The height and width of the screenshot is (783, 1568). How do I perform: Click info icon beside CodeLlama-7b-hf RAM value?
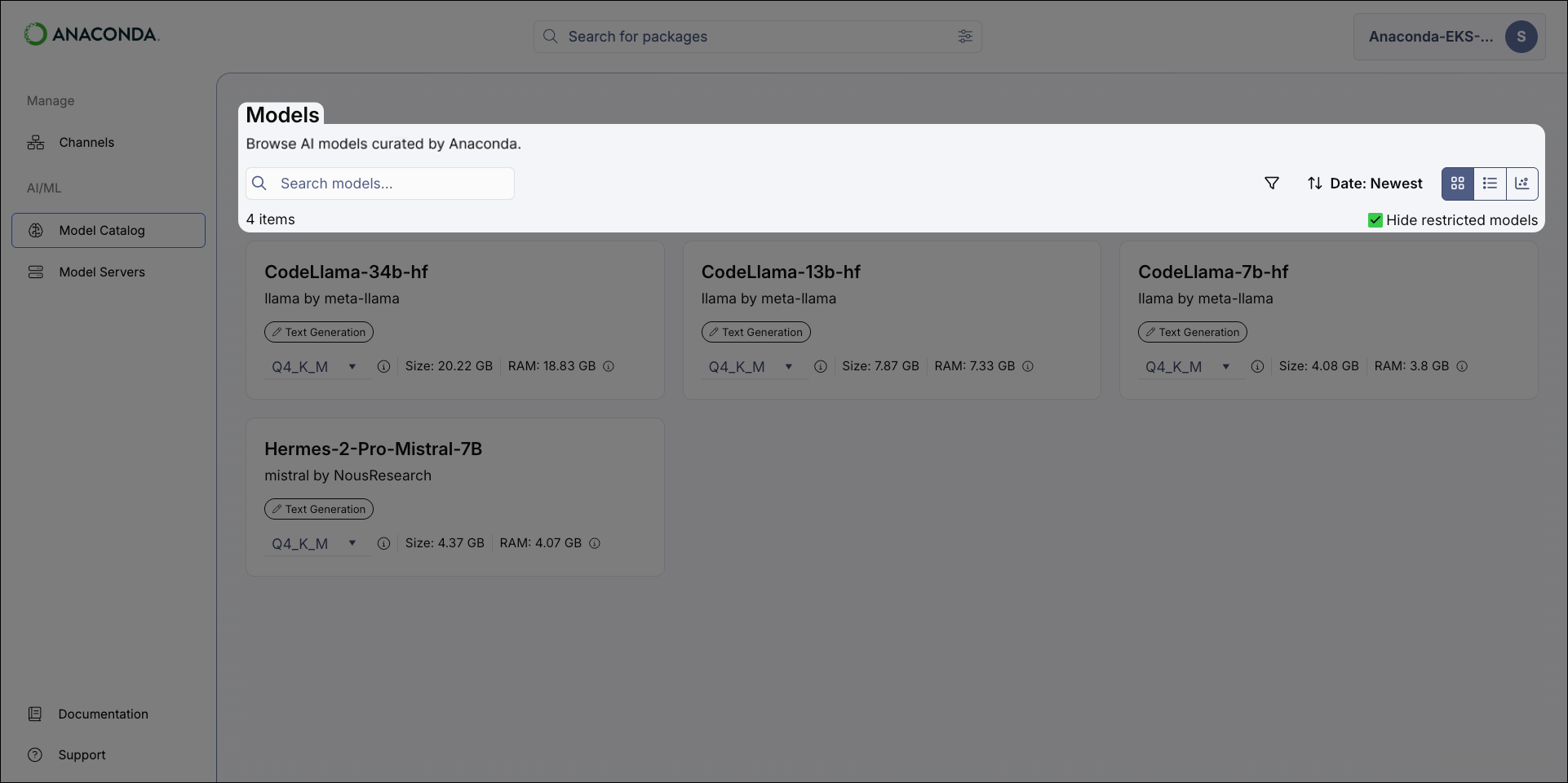(x=1462, y=366)
